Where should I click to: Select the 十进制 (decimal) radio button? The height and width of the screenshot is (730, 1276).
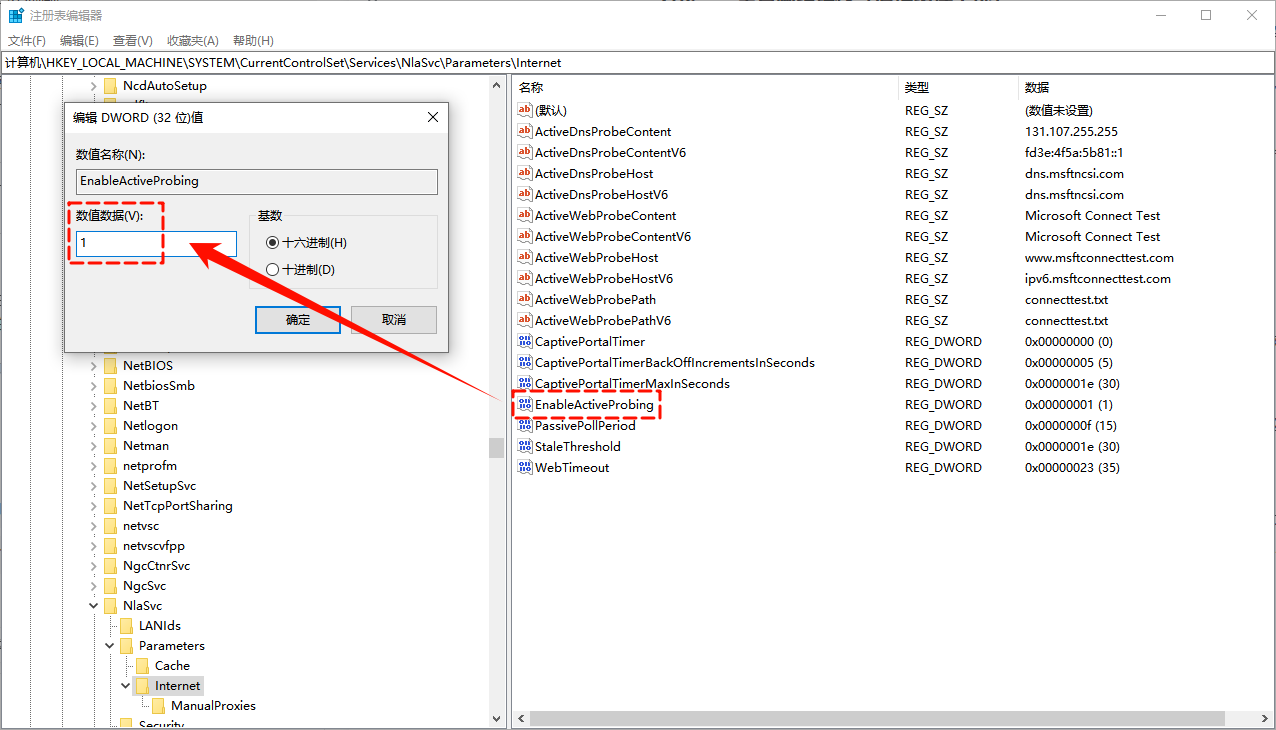pyautogui.click(x=273, y=270)
